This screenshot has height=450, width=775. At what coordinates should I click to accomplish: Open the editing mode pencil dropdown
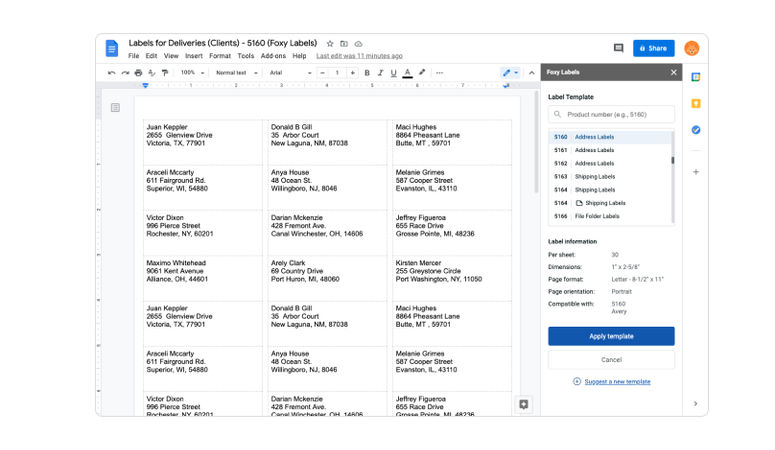click(x=511, y=73)
